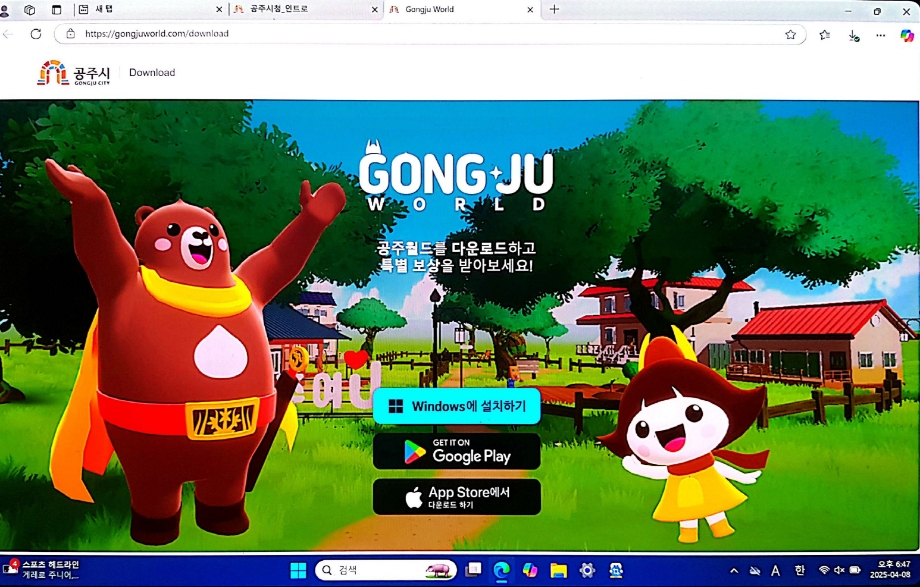Open the App Store download badge
Viewport: 920px width, 587px height.
[456, 497]
